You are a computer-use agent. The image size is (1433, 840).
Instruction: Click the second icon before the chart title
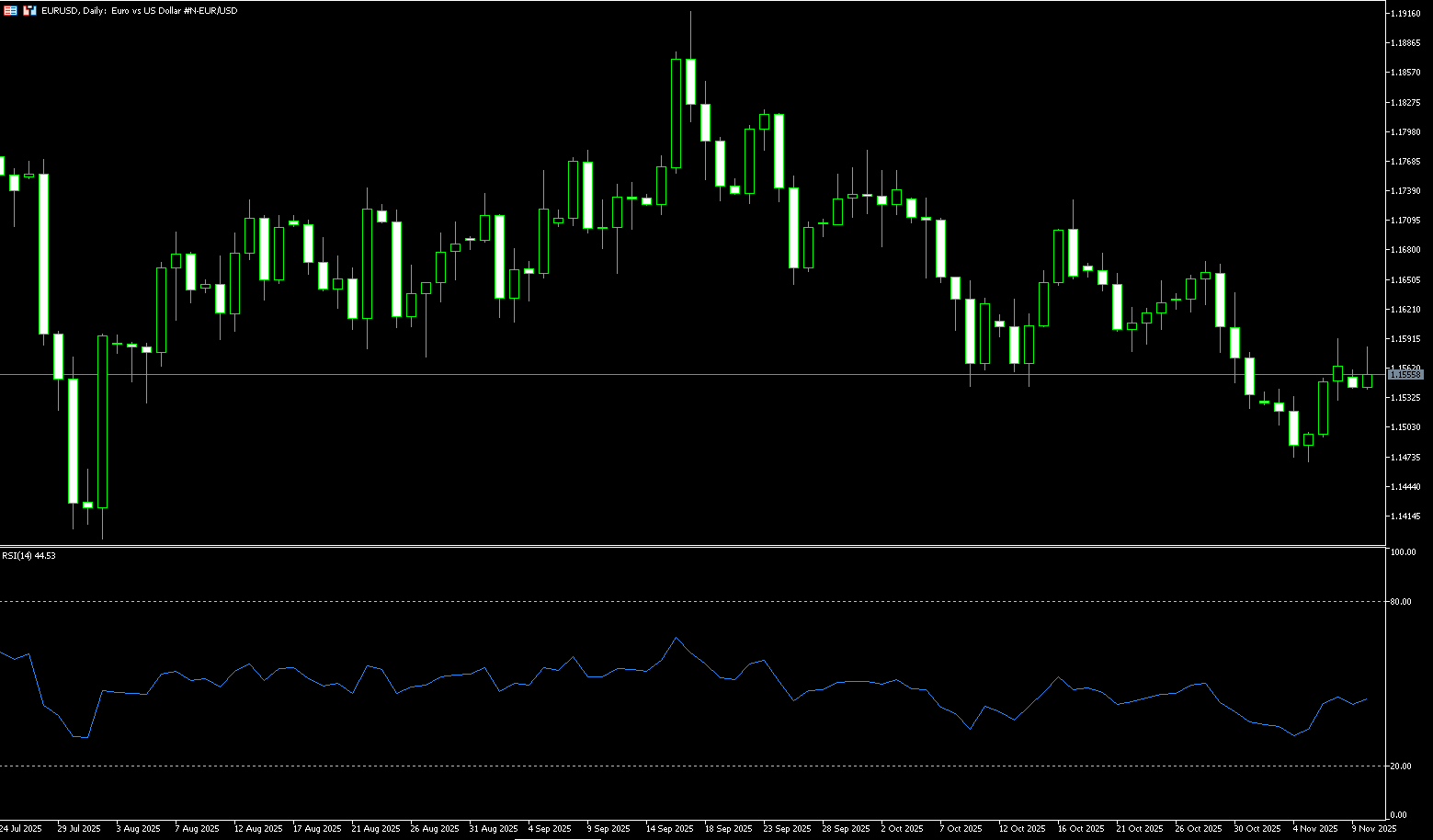[x=30, y=10]
